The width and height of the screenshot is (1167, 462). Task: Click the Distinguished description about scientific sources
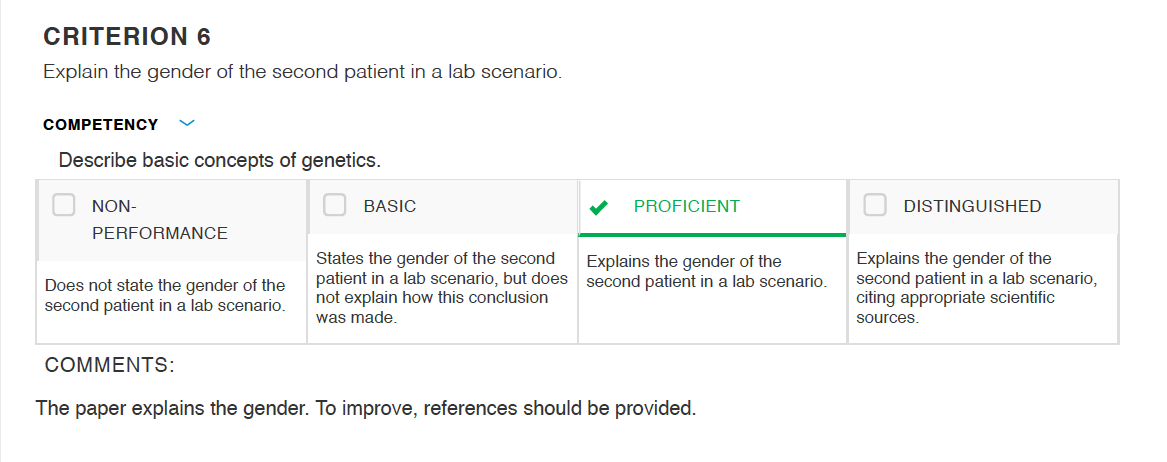(976, 288)
